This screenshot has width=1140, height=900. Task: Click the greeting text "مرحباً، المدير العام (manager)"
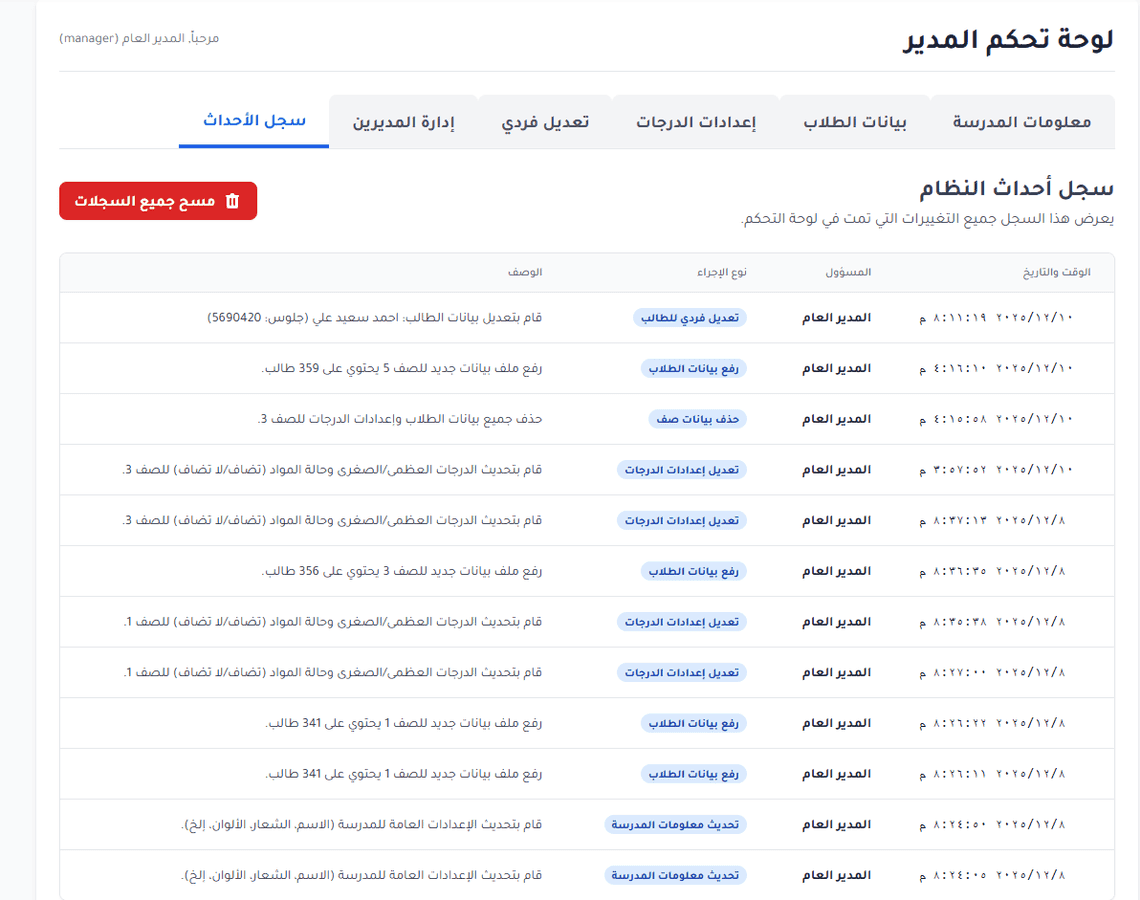coord(140,38)
